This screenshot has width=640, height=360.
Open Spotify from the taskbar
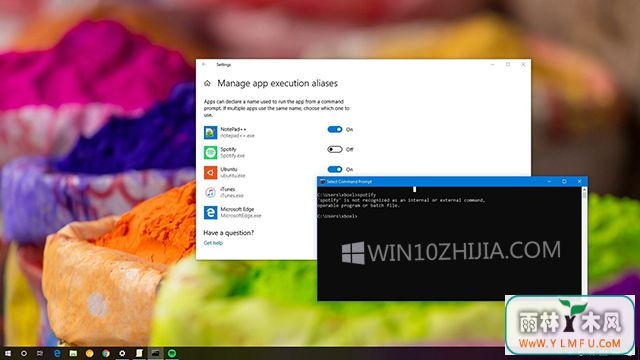pos(172,353)
